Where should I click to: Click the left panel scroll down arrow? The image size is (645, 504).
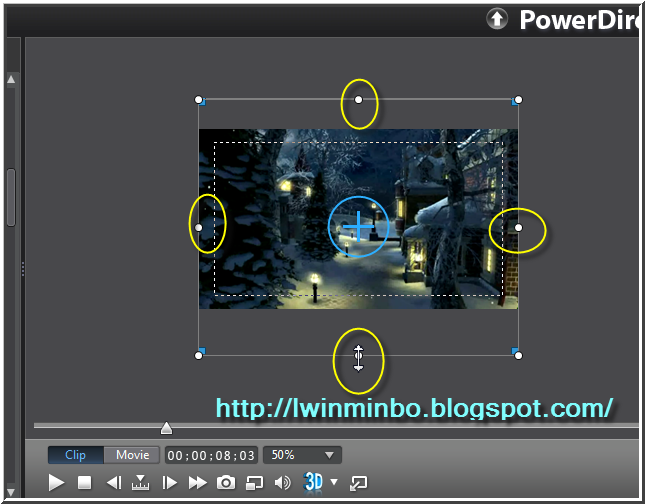coord(11,492)
